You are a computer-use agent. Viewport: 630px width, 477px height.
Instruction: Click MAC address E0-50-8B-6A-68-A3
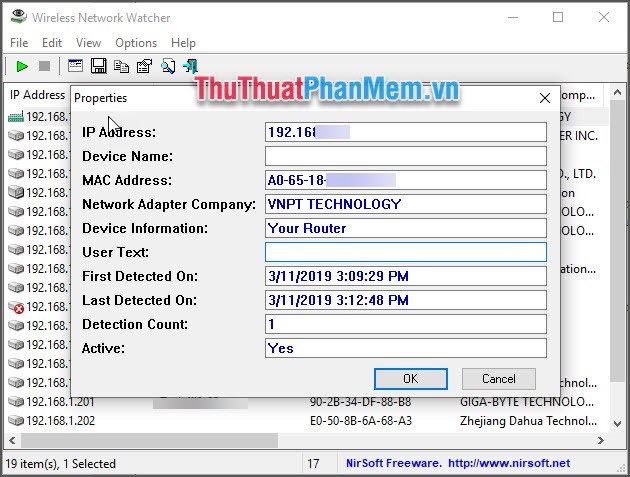(360, 421)
